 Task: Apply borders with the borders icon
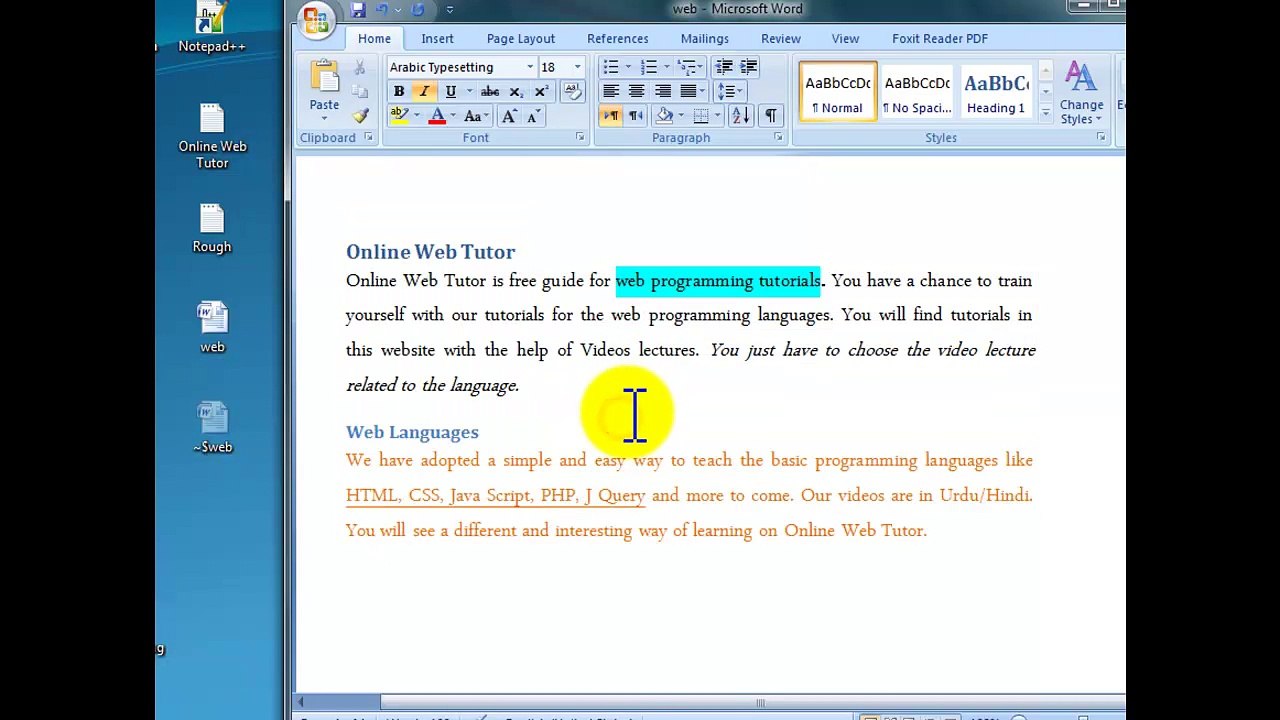[701, 116]
